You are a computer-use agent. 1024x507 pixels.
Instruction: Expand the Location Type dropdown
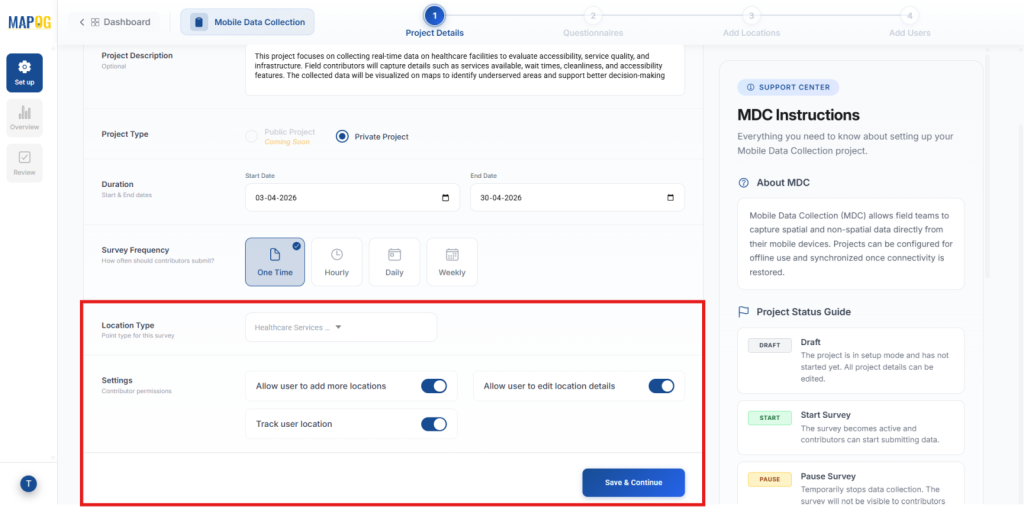click(x=340, y=327)
